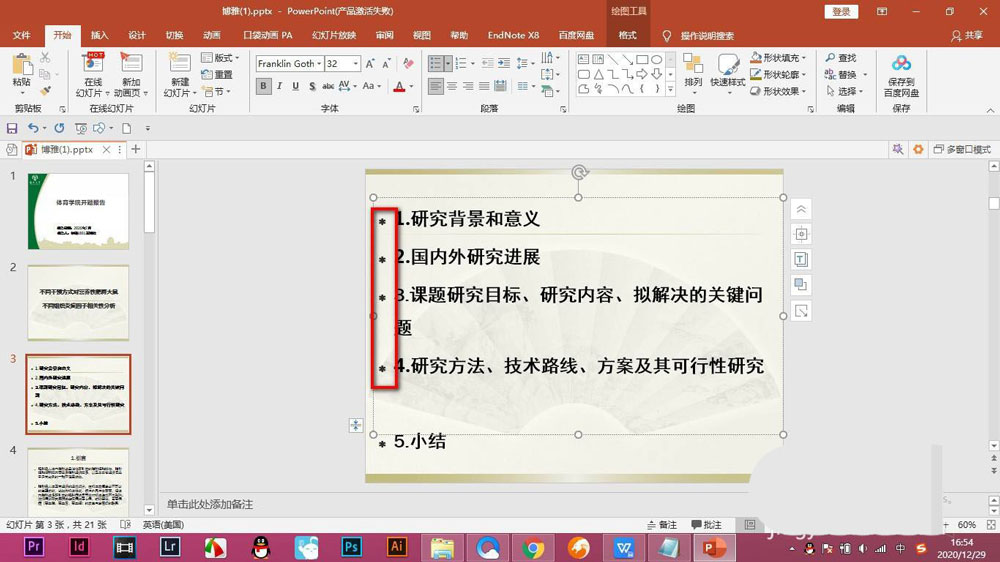The width and height of the screenshot is (1000, 562).
Task: Toggle Bold formatting
Action: [x=263, y=86]
